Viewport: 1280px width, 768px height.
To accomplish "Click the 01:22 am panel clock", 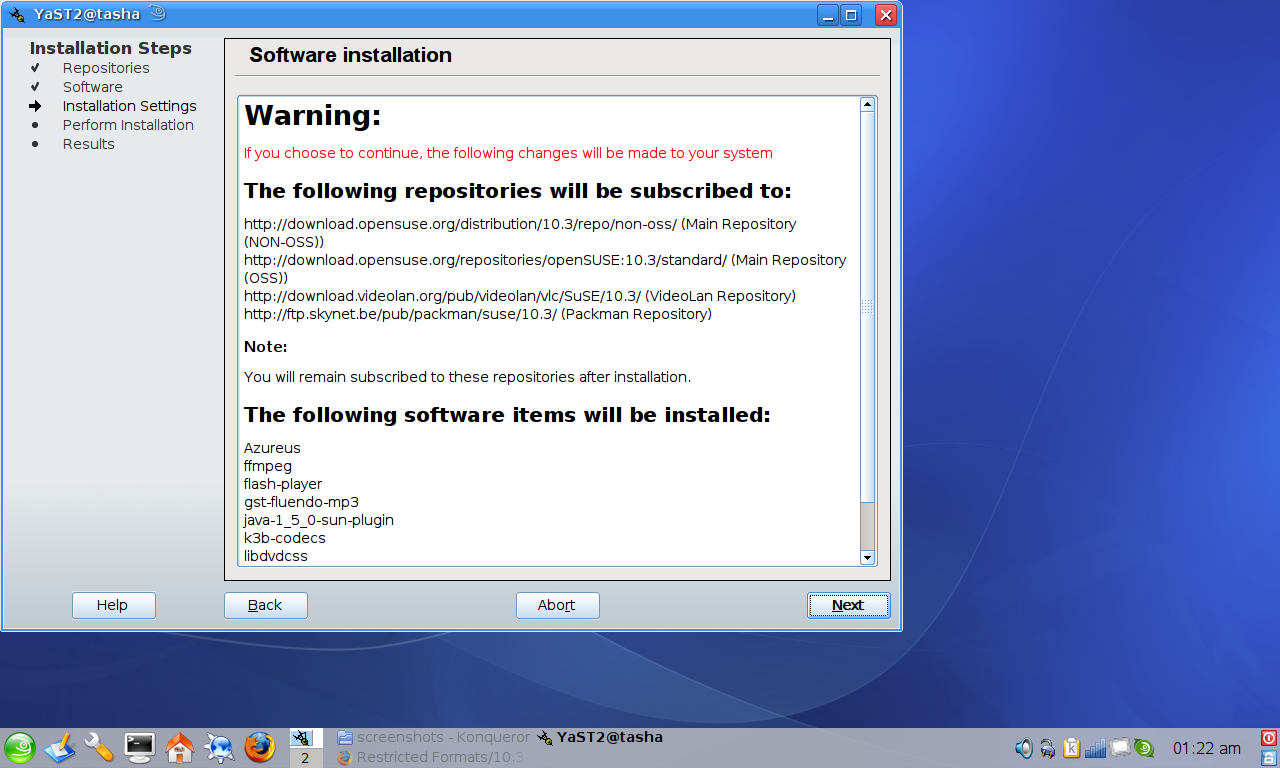I will tap(1206, 748).
